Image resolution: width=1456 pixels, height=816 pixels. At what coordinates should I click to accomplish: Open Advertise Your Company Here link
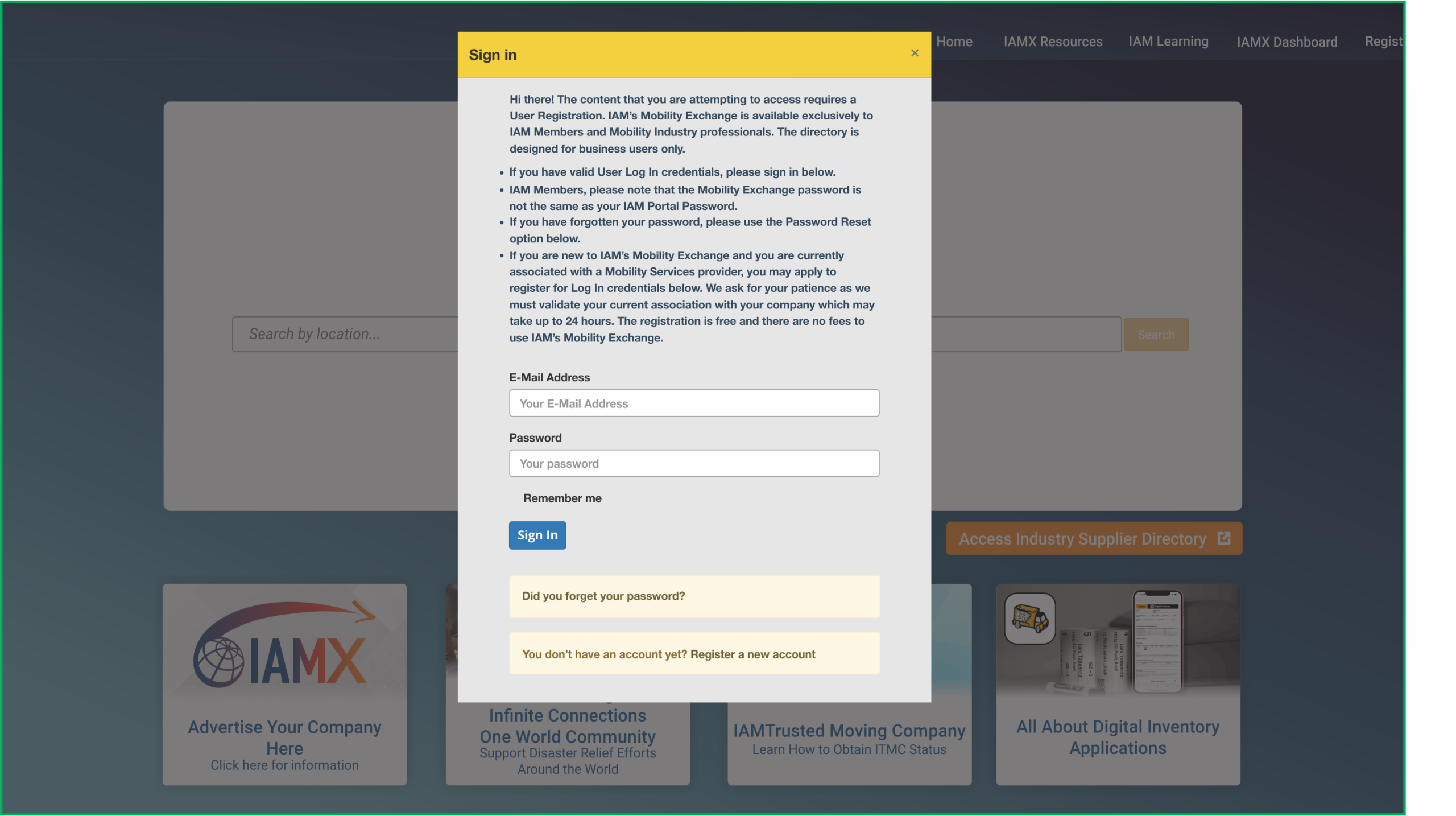284,737
